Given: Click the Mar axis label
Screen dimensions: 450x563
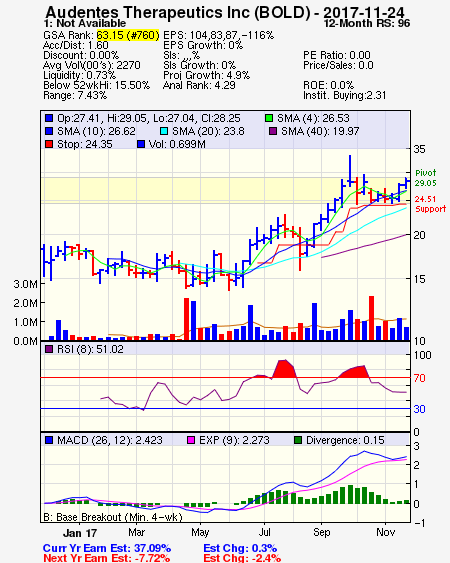Looking at the screenshot, I should [x=136, y=532].
